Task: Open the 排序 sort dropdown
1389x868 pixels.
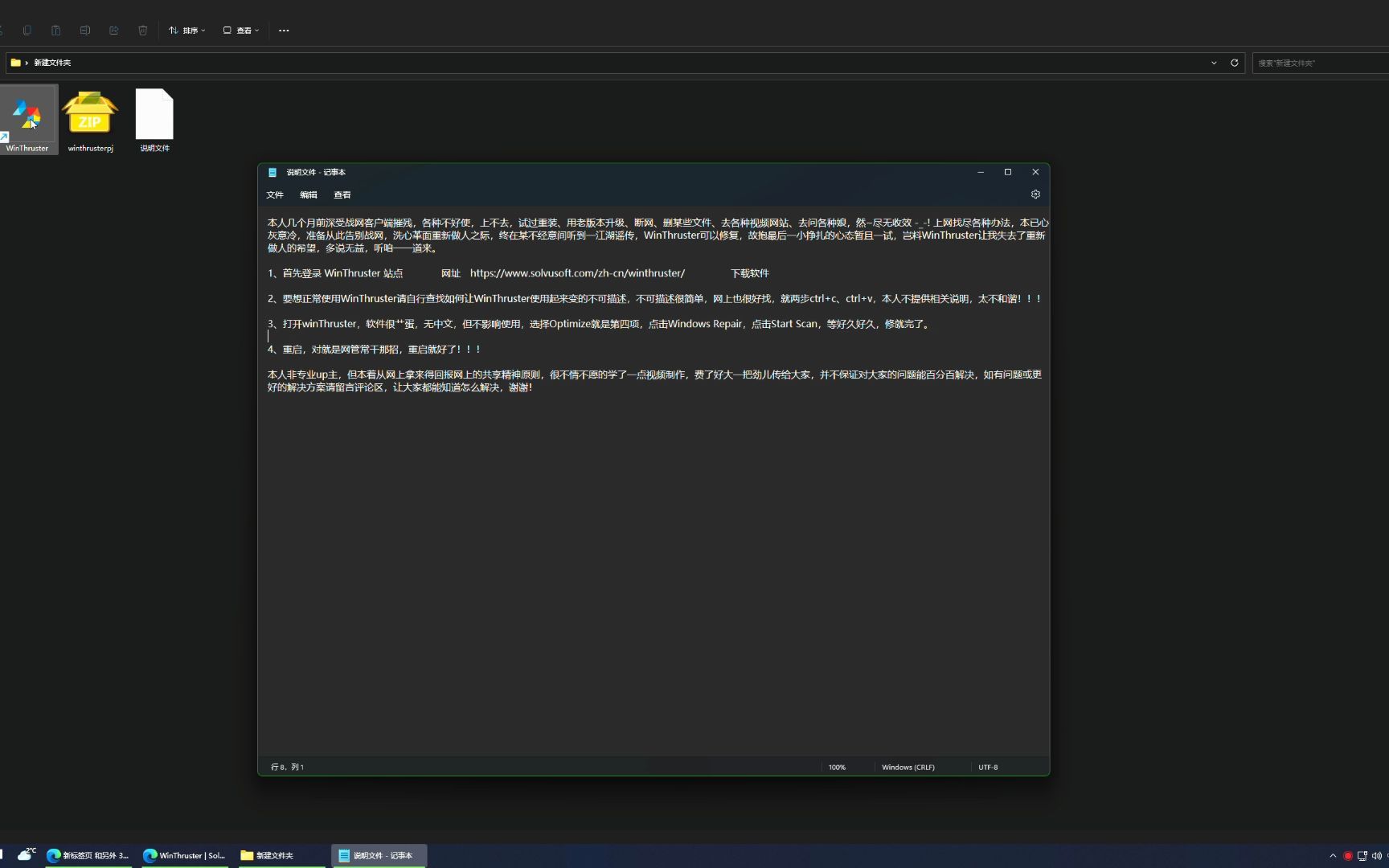Action: 187,31
